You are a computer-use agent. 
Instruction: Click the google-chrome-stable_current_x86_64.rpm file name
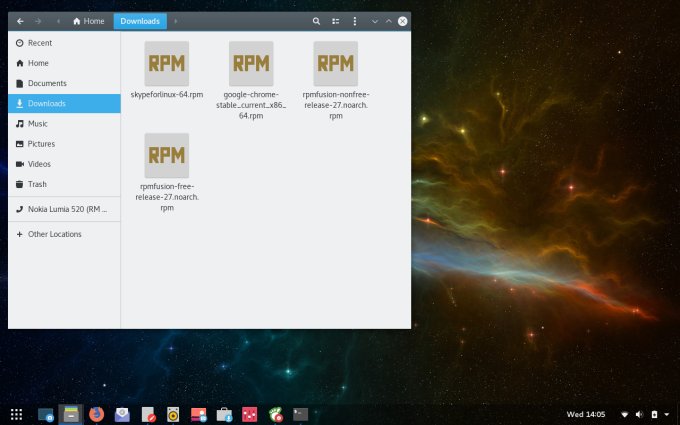pyautogui.click(x=251, y=105)
